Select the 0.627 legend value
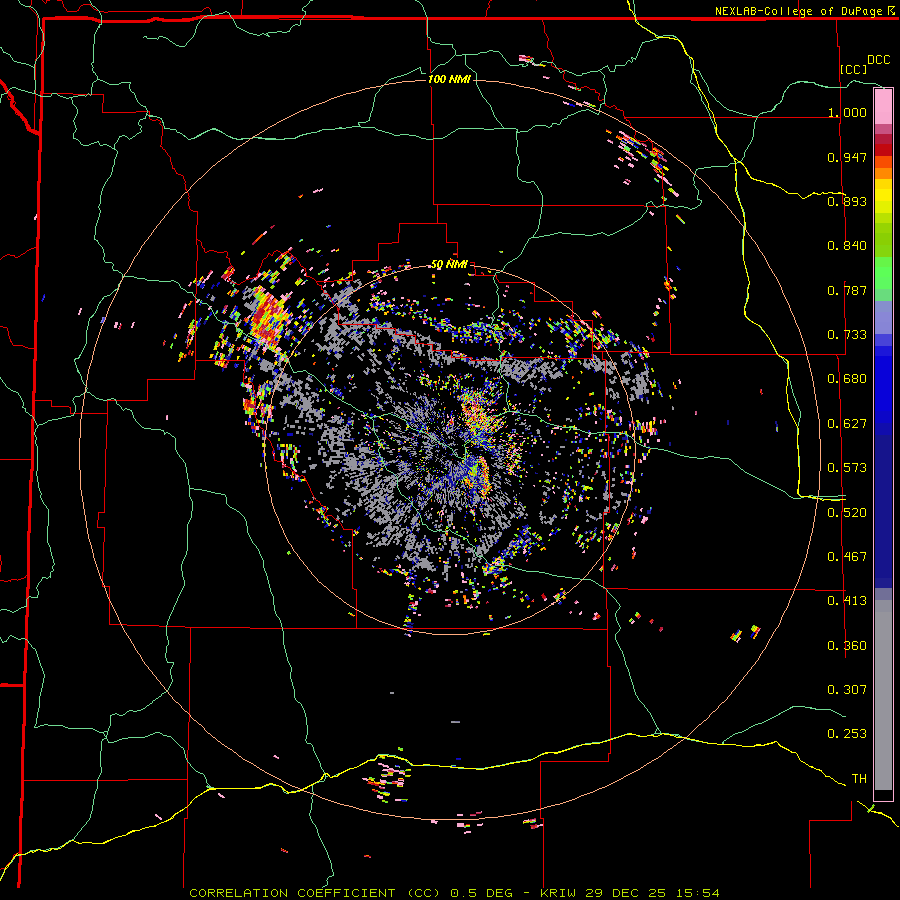This screenshot has width=900, height=900. [847, 424]
